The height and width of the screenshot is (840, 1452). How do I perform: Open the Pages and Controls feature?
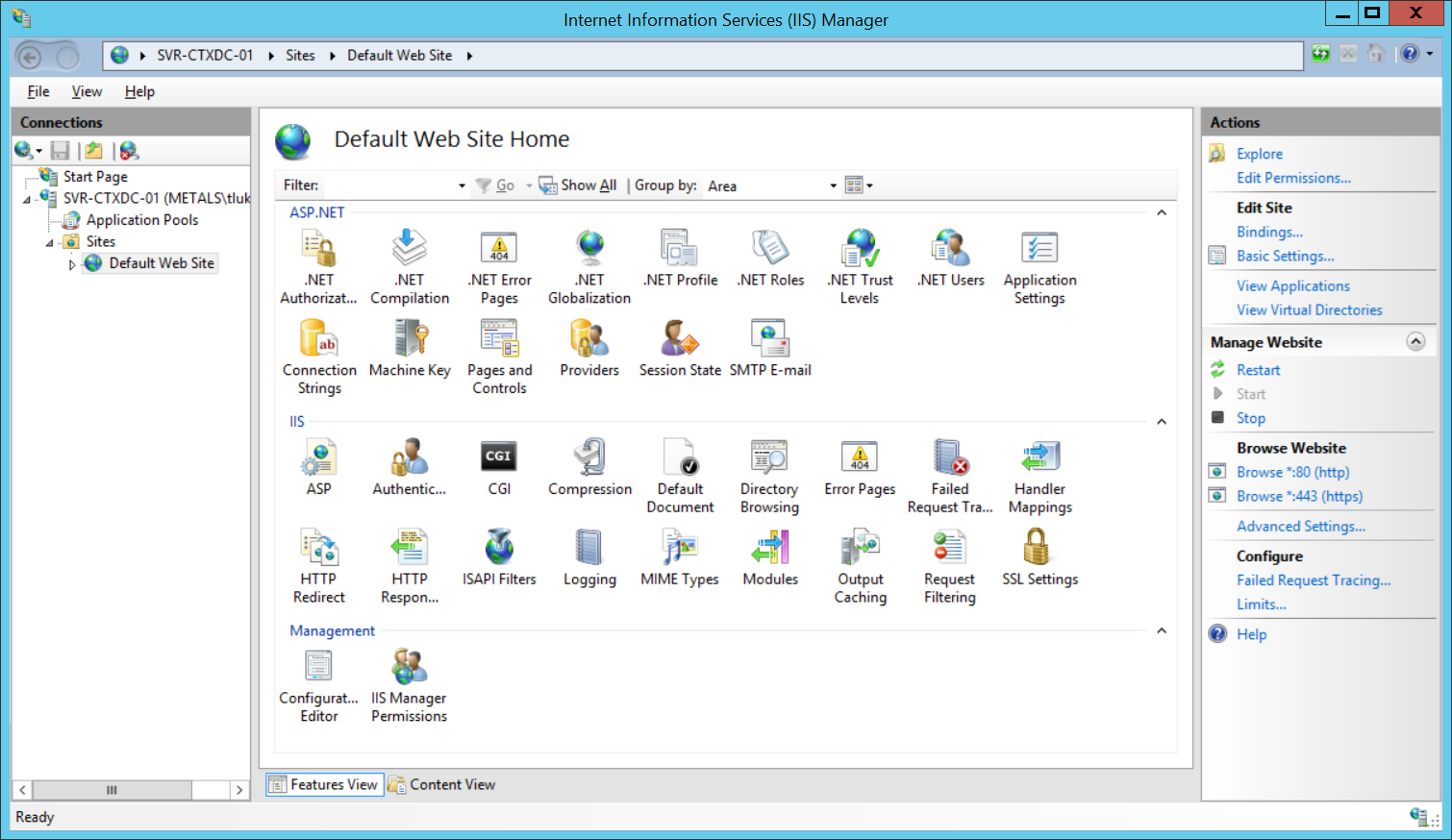[499, 358]
